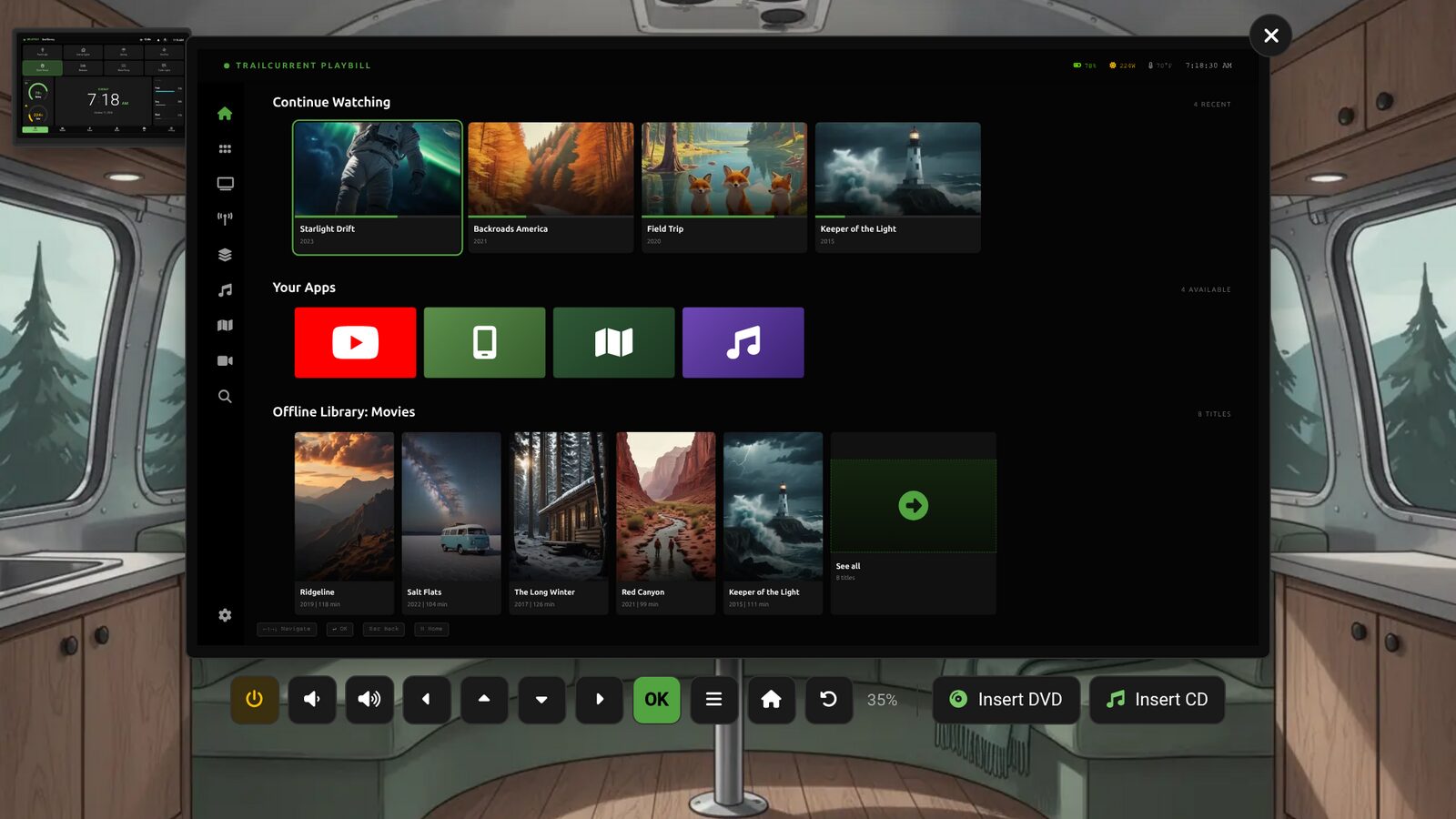Open the apps grid in the sidebar
This screenshot has height=819, width=1456.
[225, 149]
